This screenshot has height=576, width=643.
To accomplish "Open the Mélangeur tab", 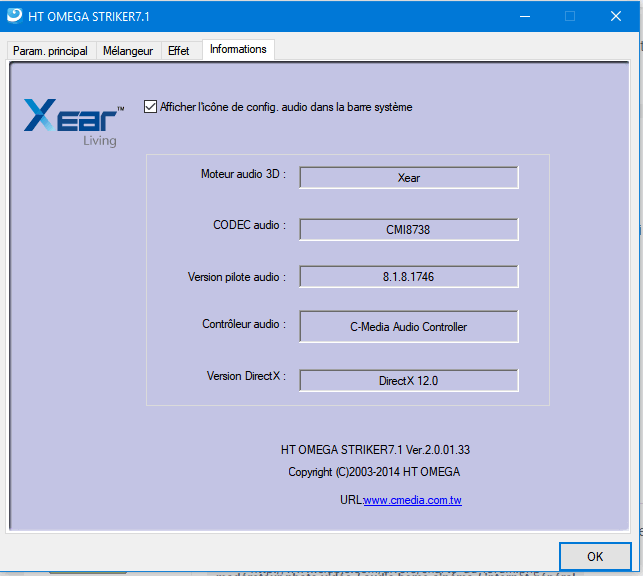I will (128, 51).
